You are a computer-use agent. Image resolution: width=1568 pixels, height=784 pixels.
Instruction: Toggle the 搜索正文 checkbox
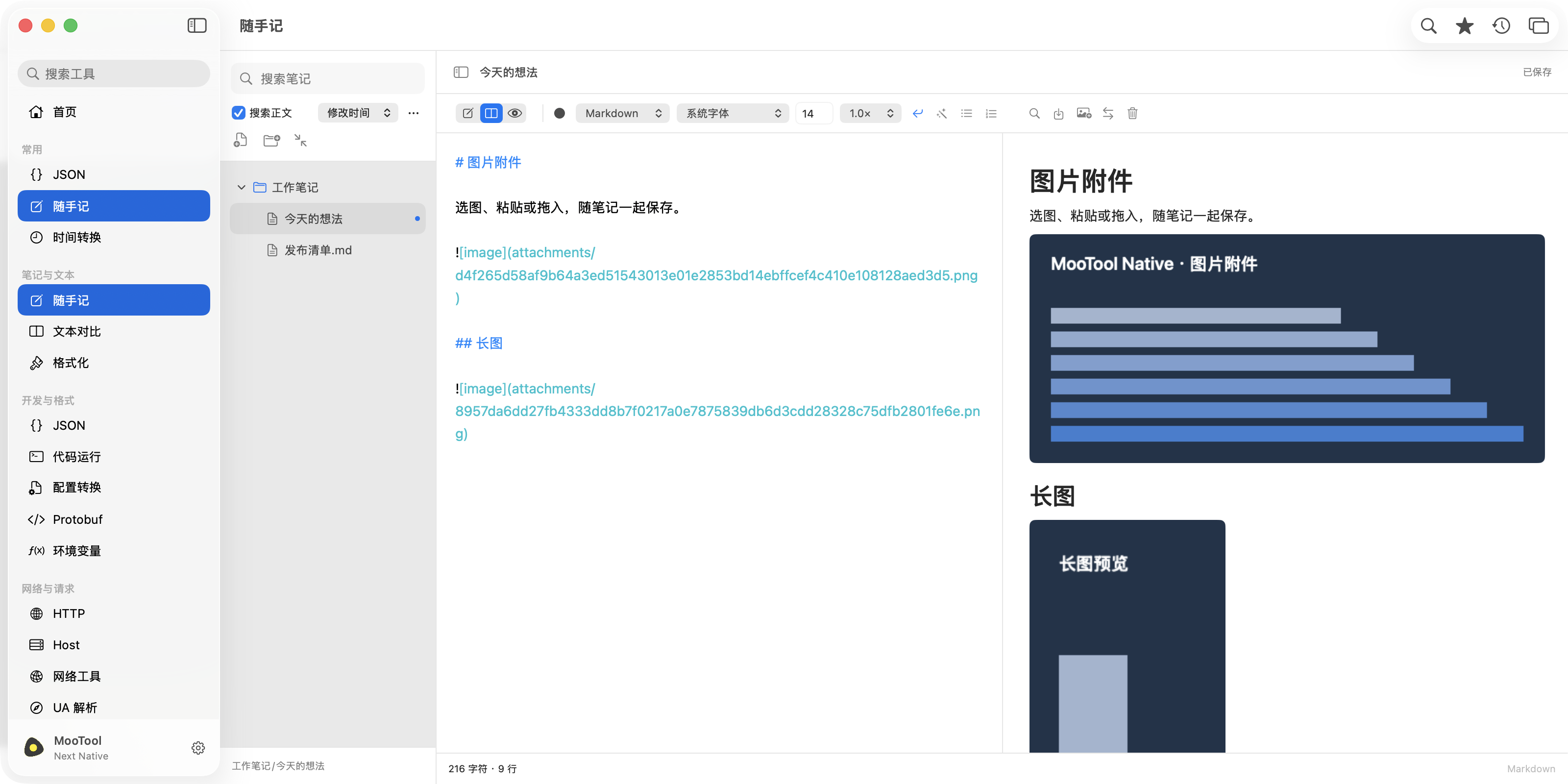pyautogui.click(x=239, y=113)
